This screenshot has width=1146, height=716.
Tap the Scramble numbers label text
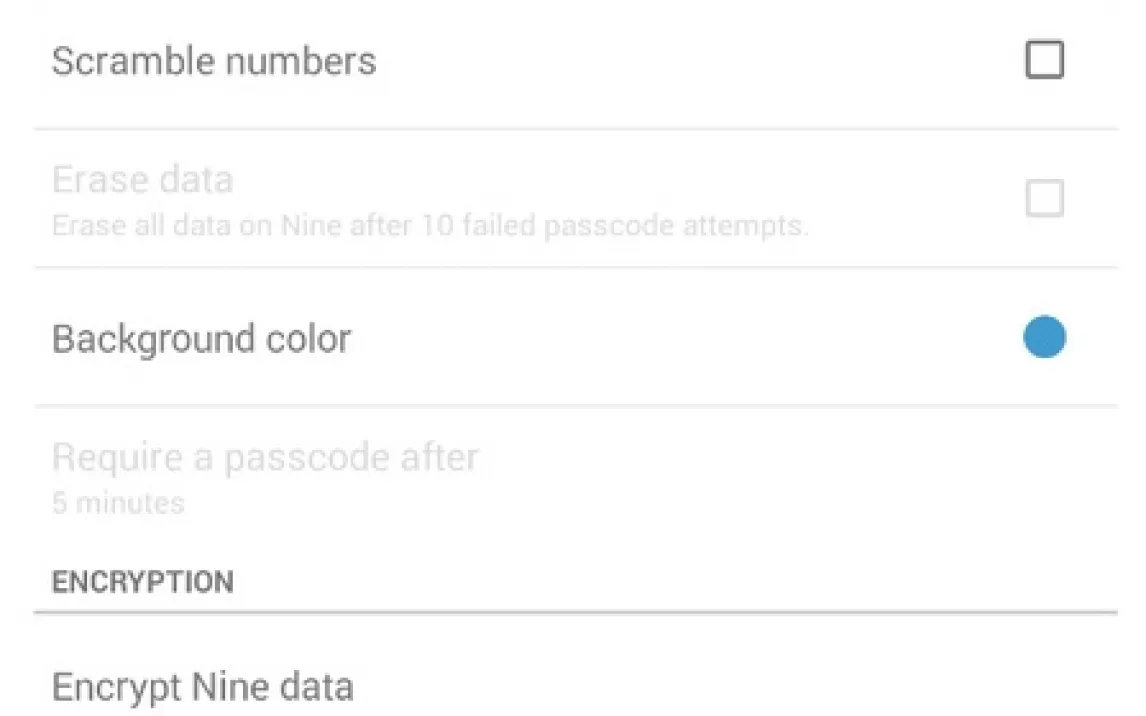point(214,62)
